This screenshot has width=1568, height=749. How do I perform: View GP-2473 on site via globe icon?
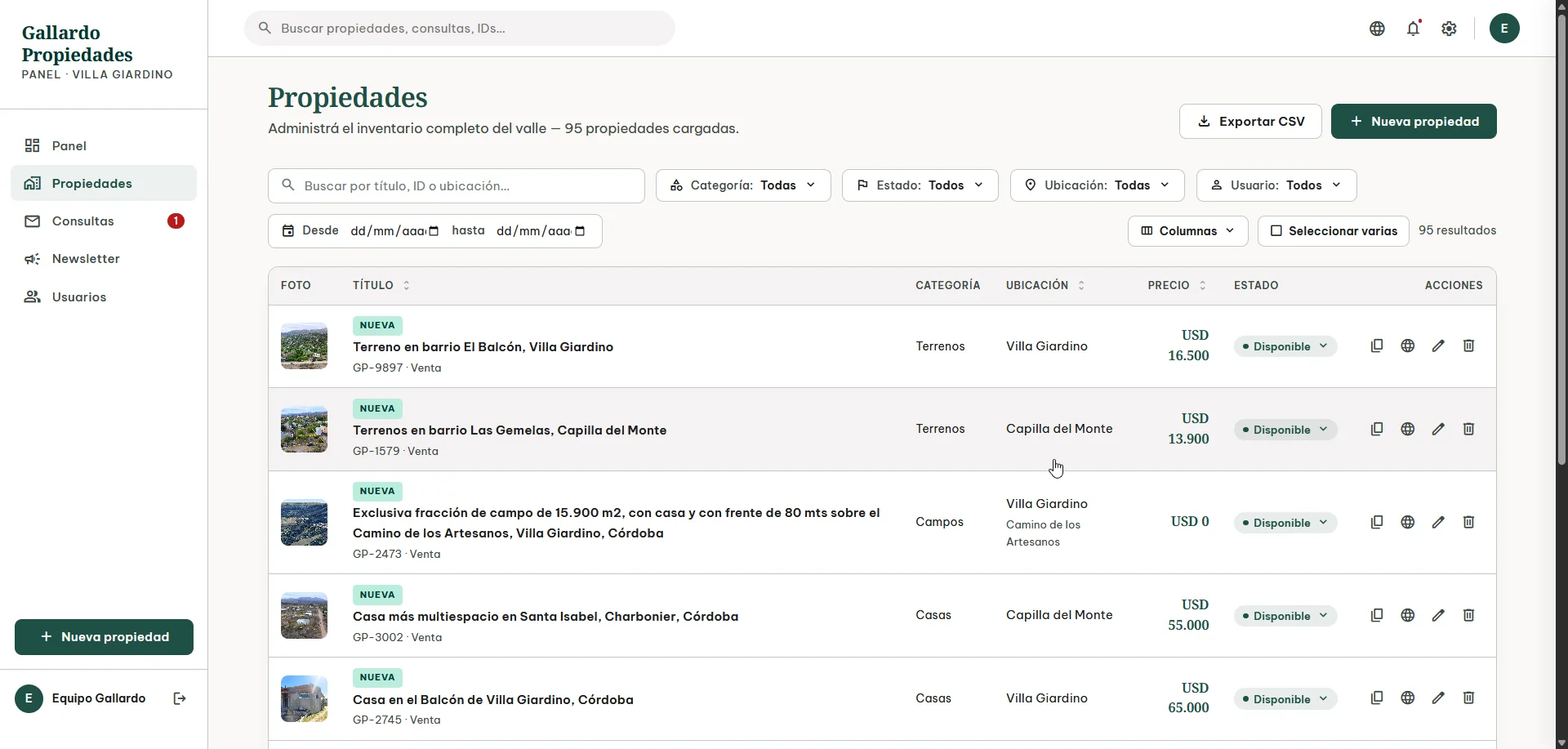coord(1408,522)
